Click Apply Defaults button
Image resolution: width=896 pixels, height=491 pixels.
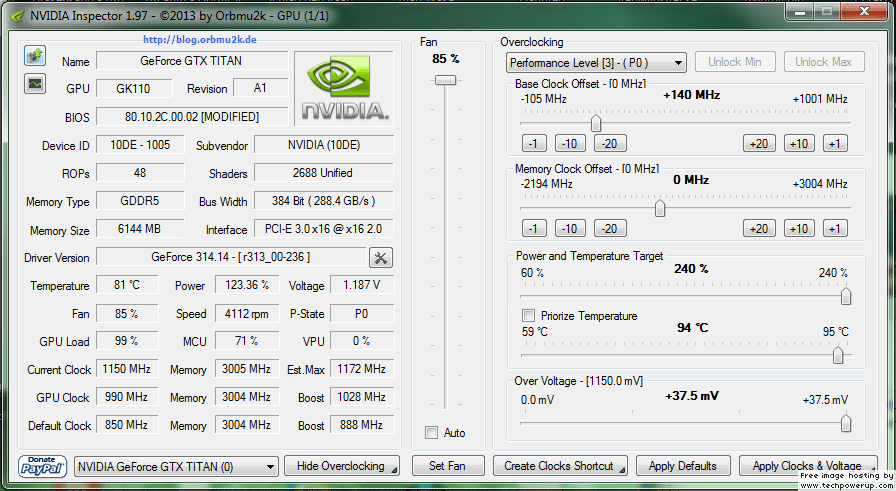[x=683, y=466]
